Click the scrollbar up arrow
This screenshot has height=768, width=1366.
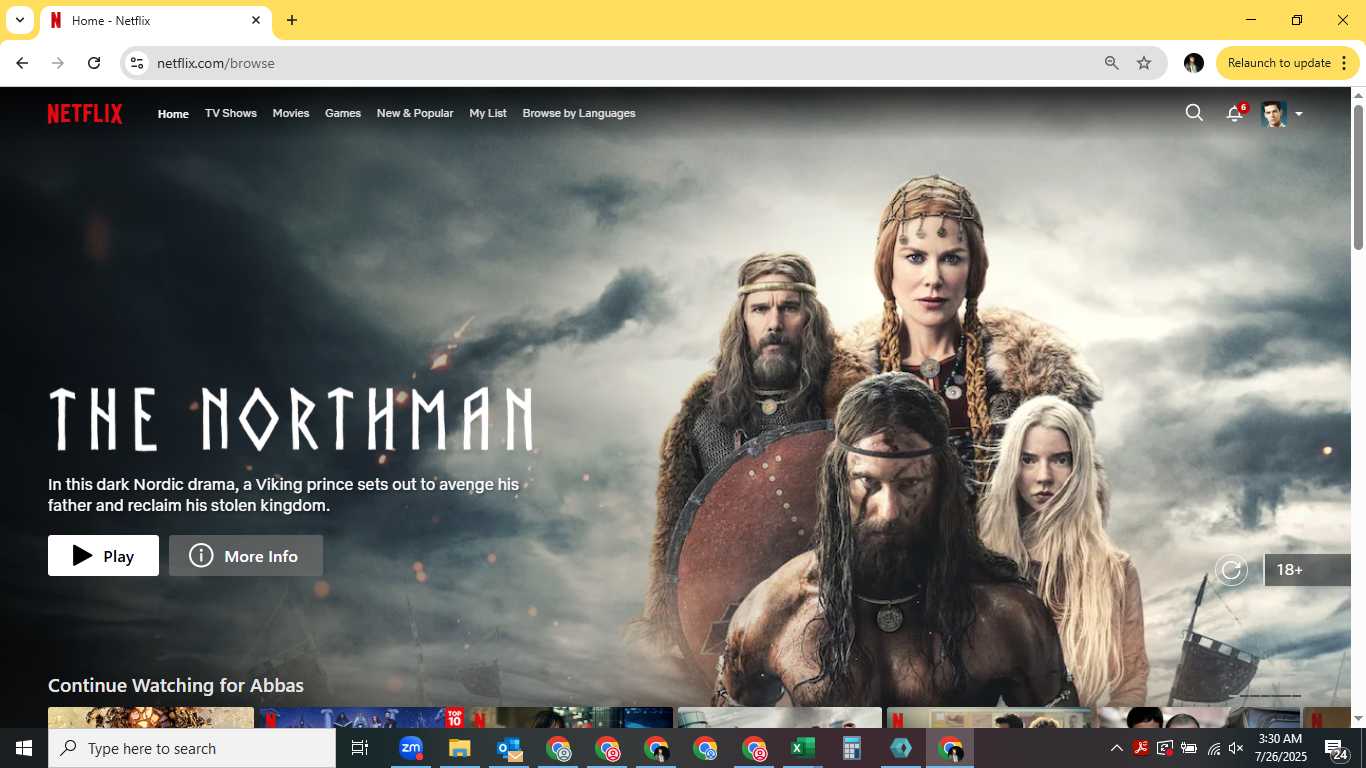tap(1358, 95)
